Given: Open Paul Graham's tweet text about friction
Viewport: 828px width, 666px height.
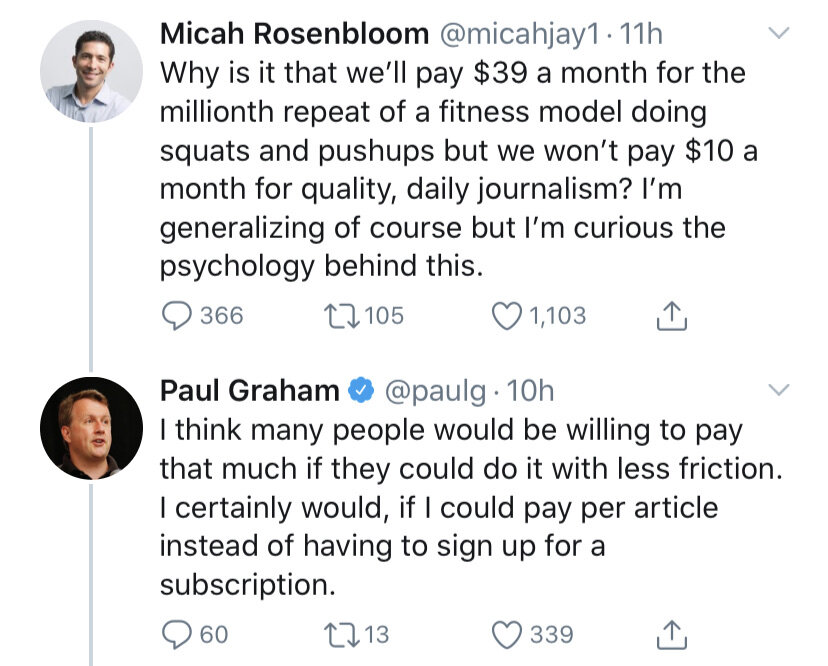Looking at the screenshot, I should pyautogui.click(x=450, y=507).
